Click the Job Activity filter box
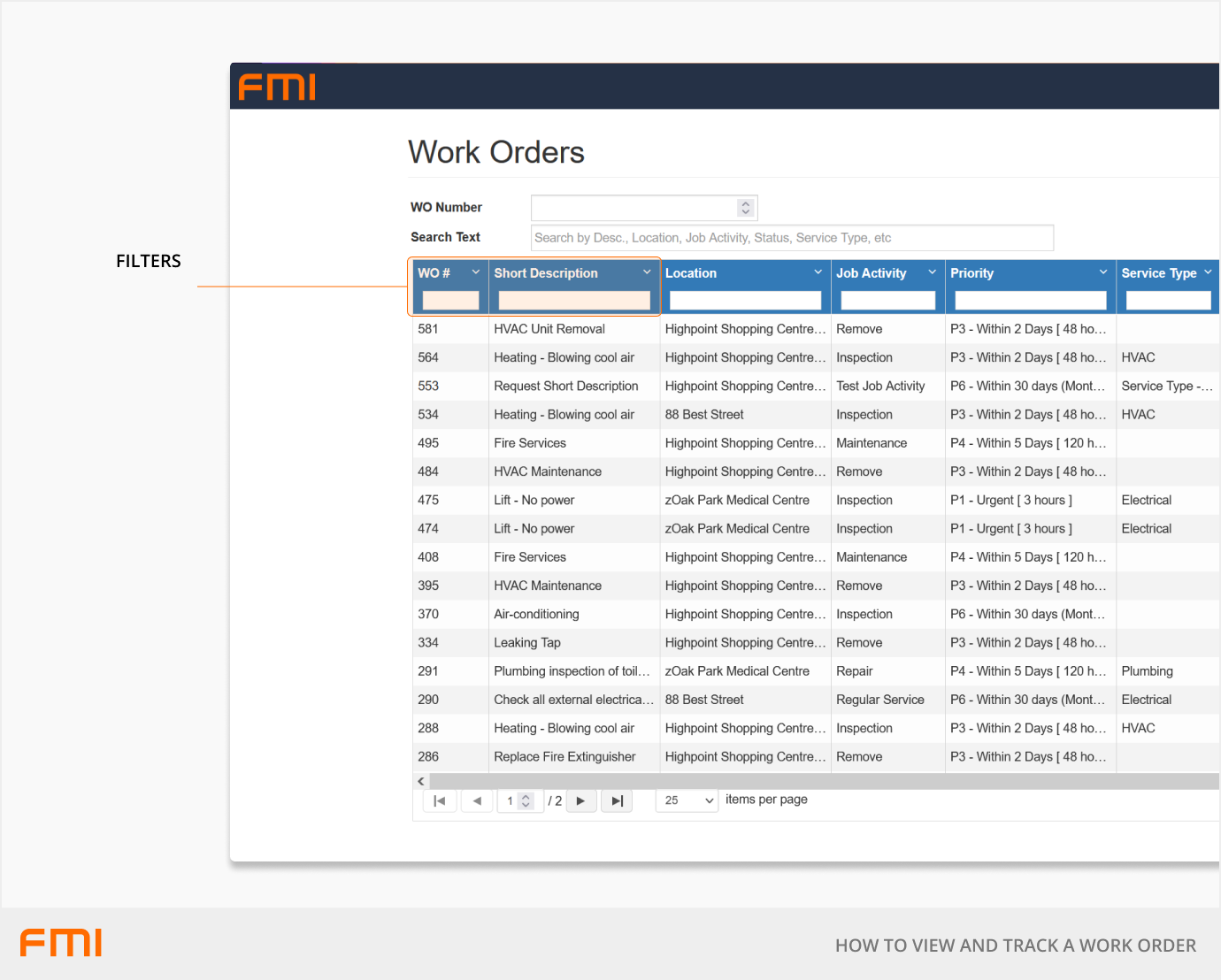 (x=887, y=301)
